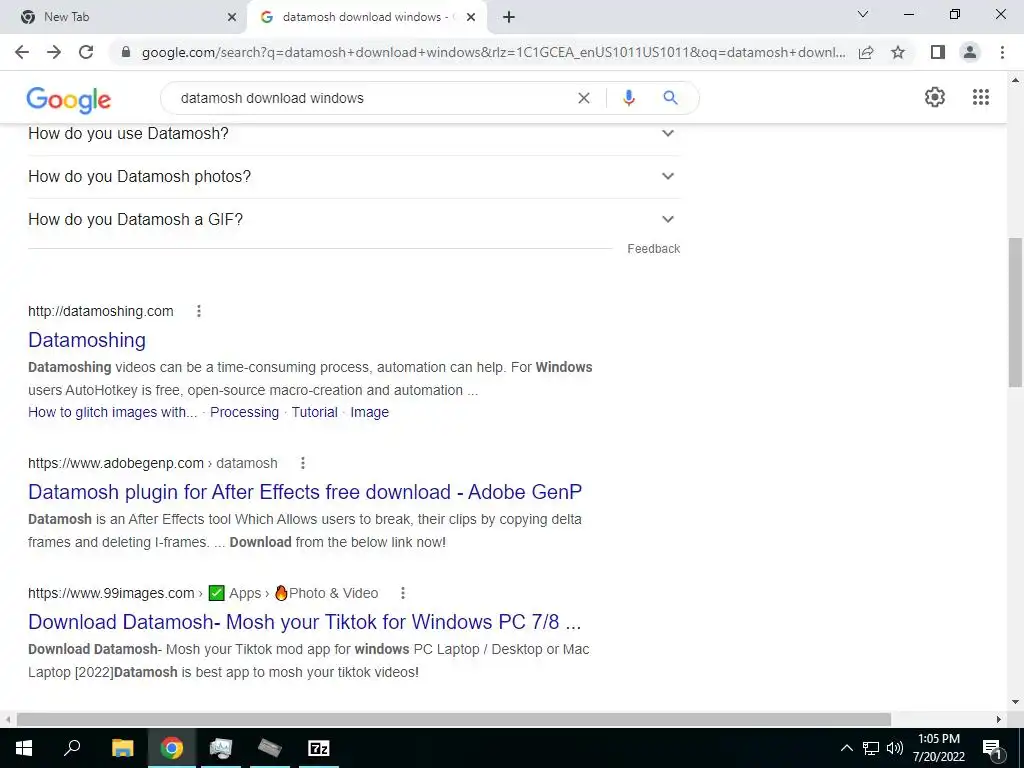Viewport: 1024px width, 768px height.
Task: Open File Explorer from taskbar
Action: pyautogui.click(x=122, y=748)
